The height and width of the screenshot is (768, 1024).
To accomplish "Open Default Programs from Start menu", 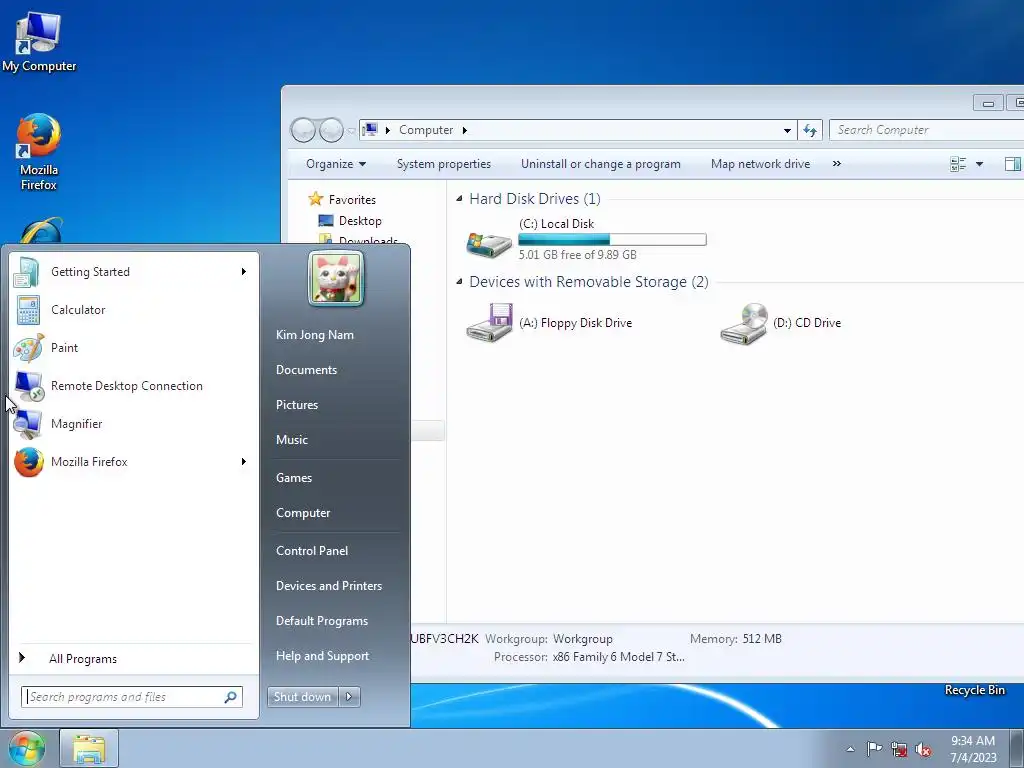I will 322,621.
